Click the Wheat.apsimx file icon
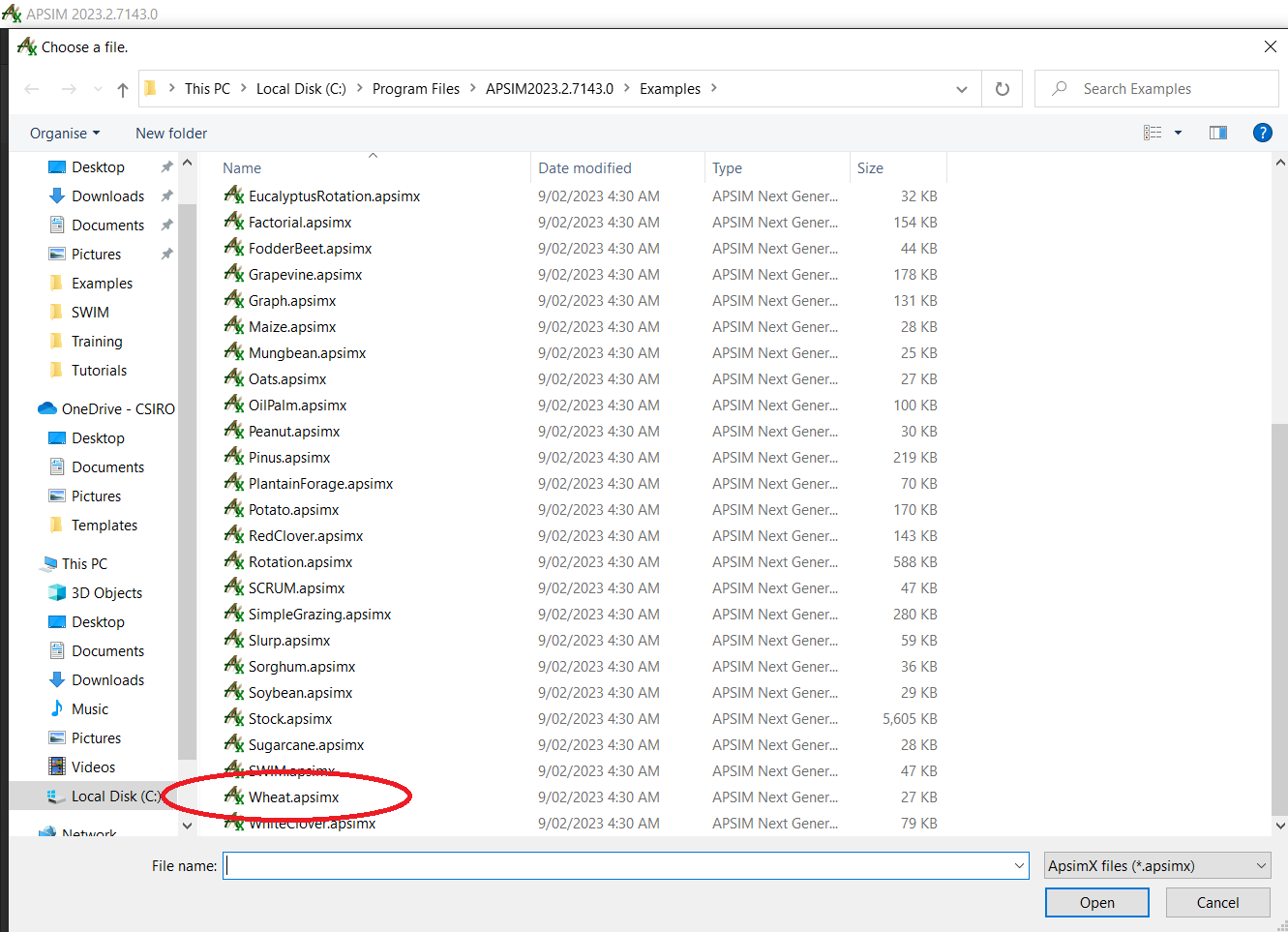 coord(234,797)
